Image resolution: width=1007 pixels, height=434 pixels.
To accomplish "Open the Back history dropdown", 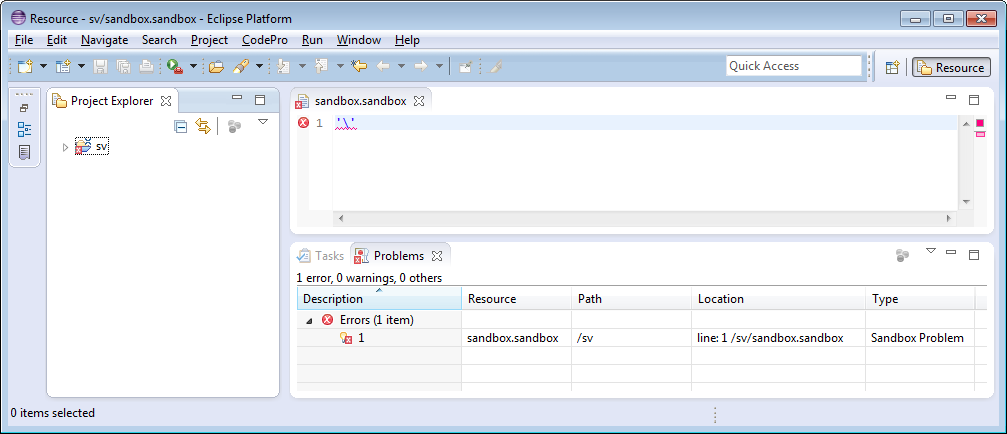I will (x=401, y=66).
